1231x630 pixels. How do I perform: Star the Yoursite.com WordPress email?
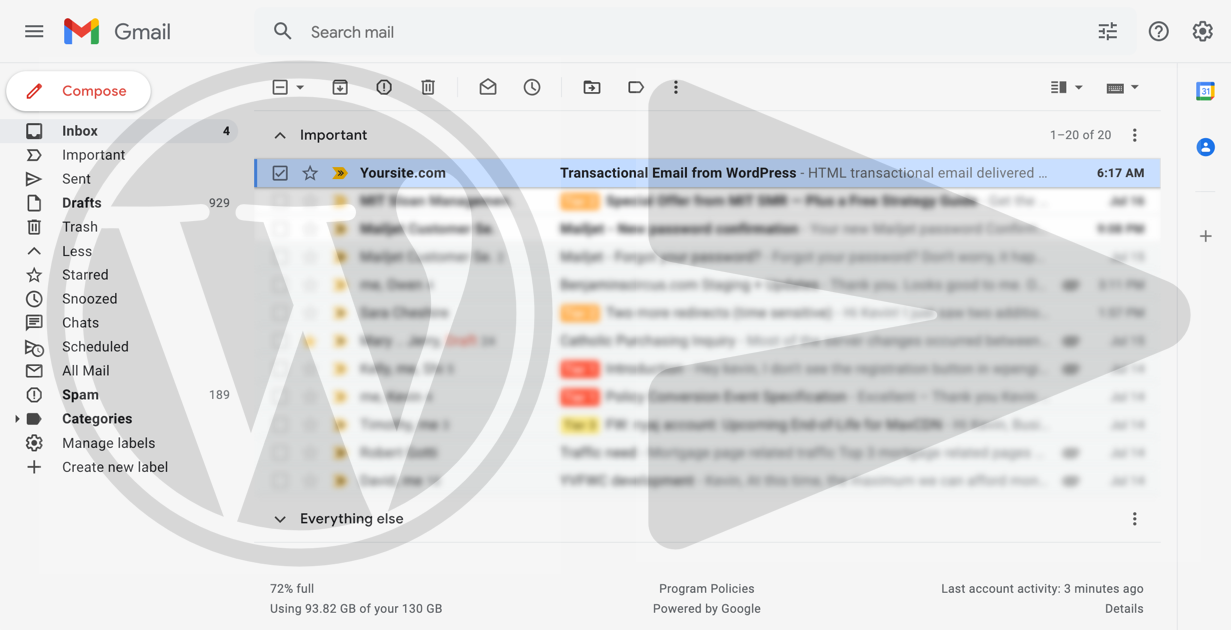tap(310, 172)
